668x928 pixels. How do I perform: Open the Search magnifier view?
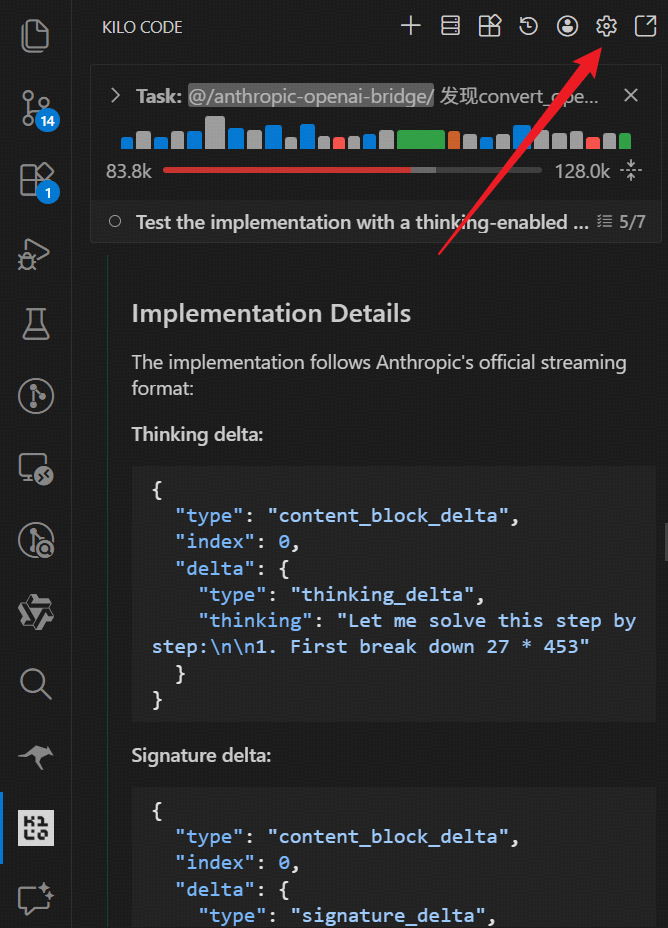35,684
